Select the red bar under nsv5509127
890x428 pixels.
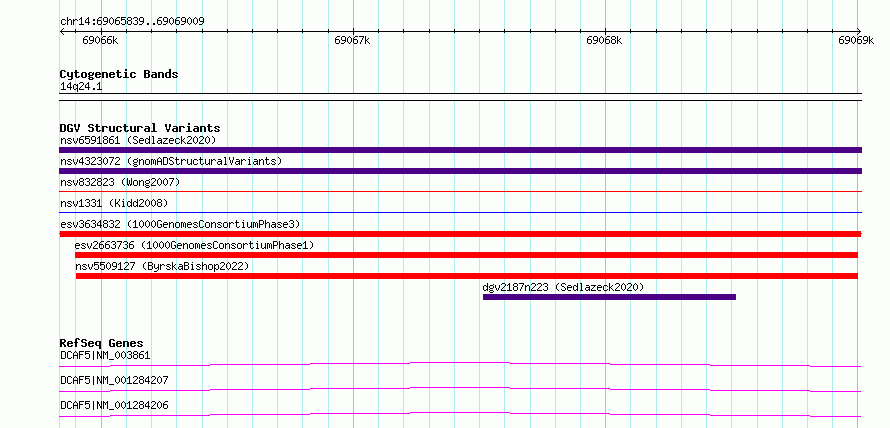(467, 276)
